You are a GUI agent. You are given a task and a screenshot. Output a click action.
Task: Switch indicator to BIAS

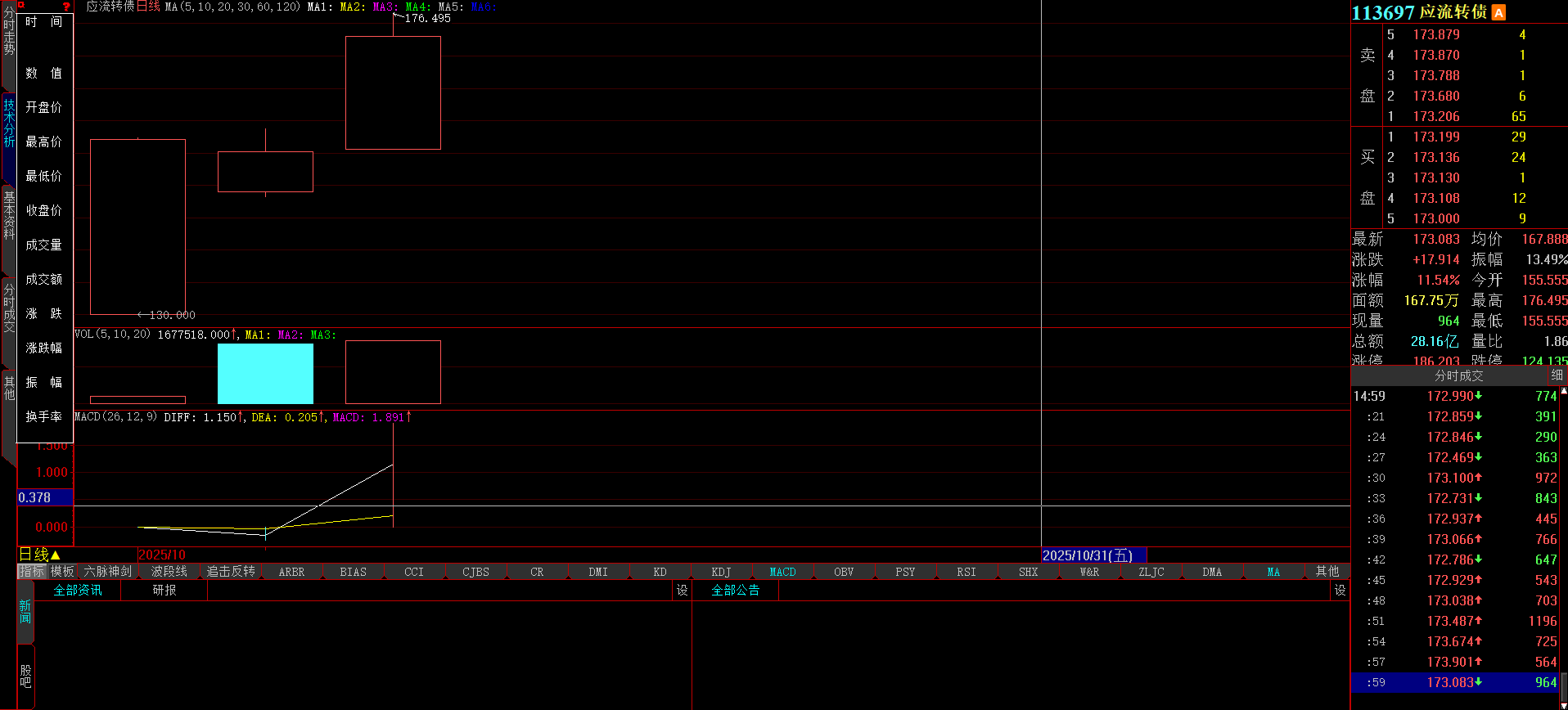(x=354, y=572)
